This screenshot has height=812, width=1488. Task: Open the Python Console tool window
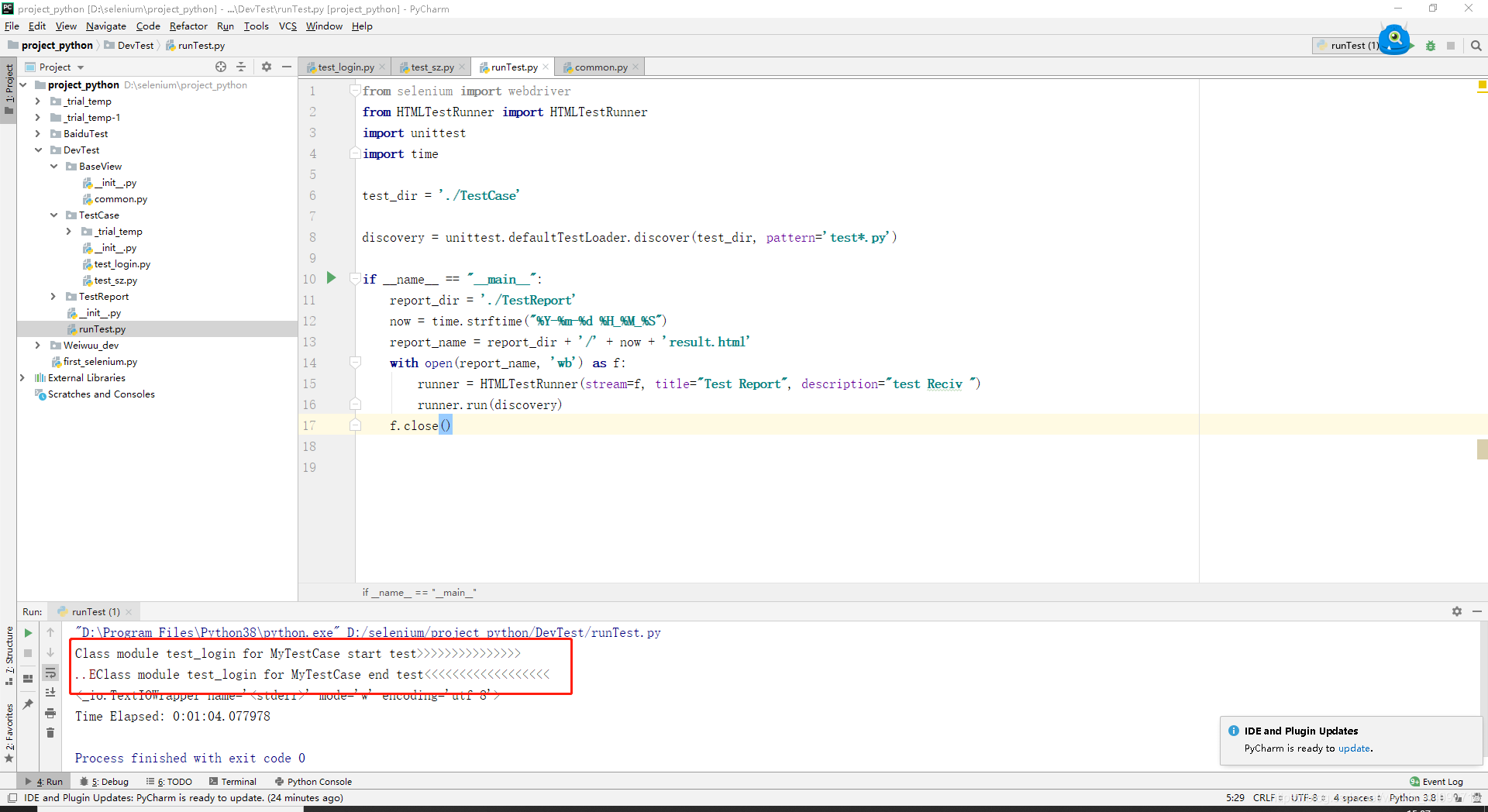313,782
